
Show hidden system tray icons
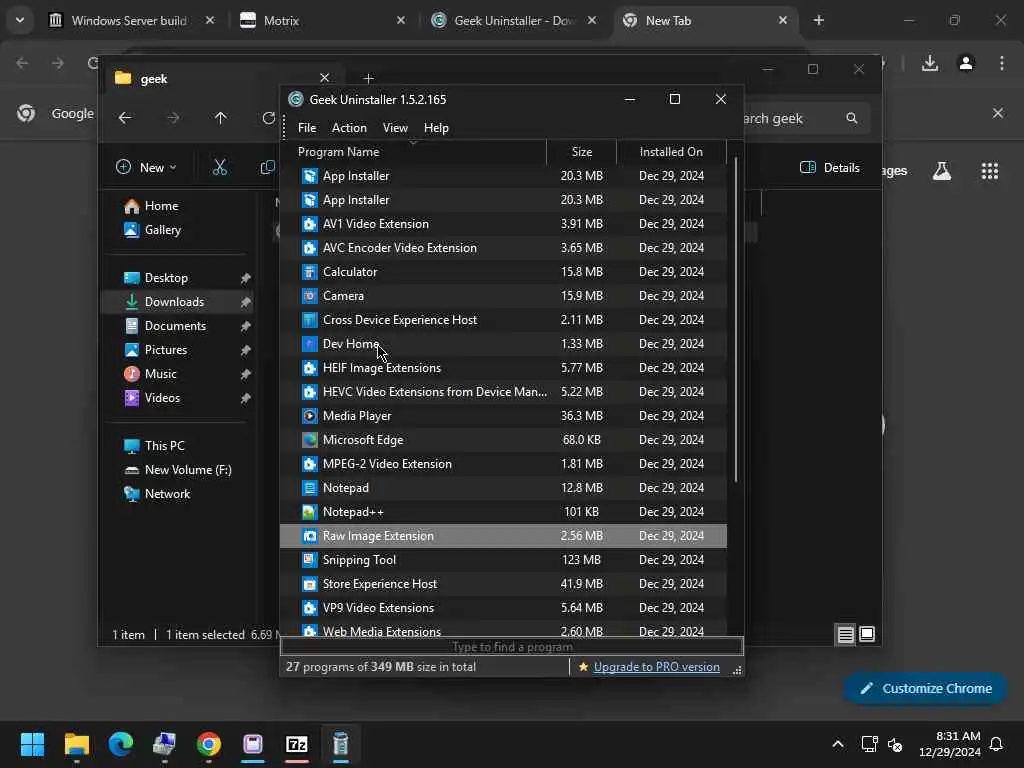point(837,744)
